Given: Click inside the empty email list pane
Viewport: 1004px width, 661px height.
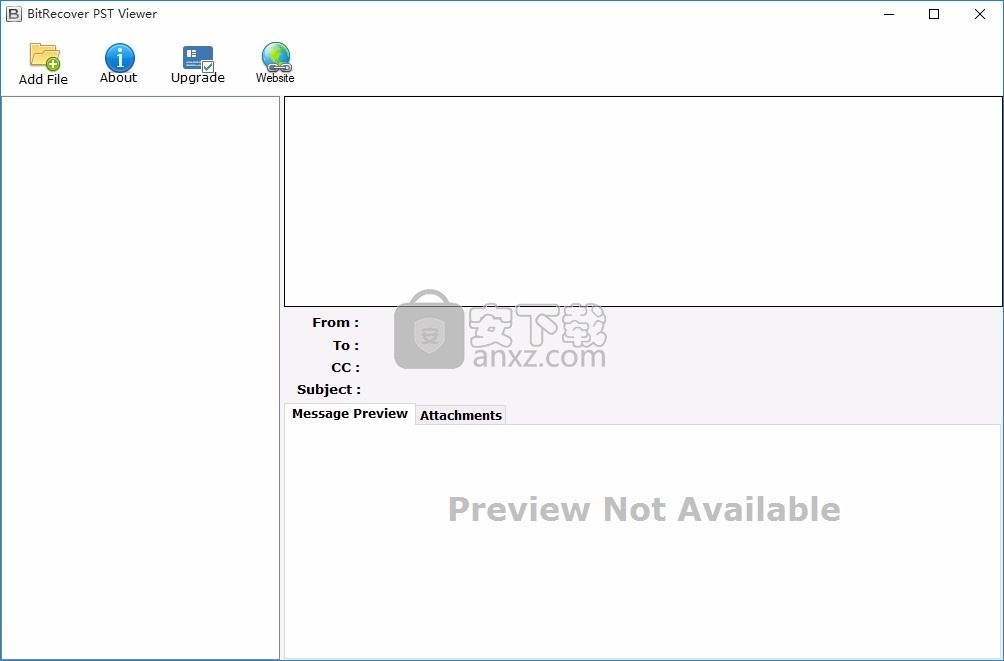Looking at the screenshot, I should click(643, 201).
